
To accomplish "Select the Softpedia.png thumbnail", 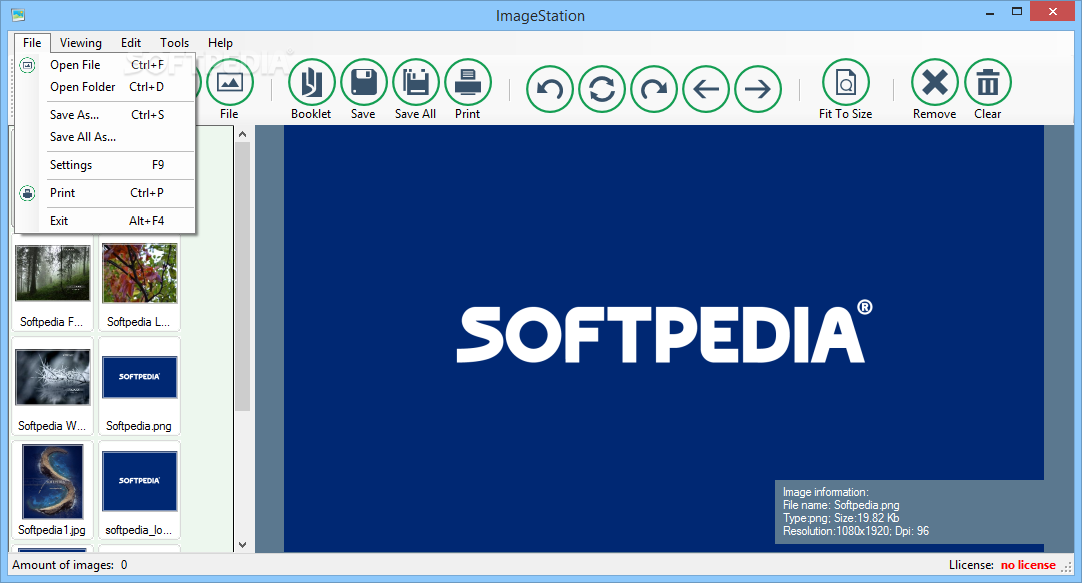I will pyautogui.click(x=139, y=386).
